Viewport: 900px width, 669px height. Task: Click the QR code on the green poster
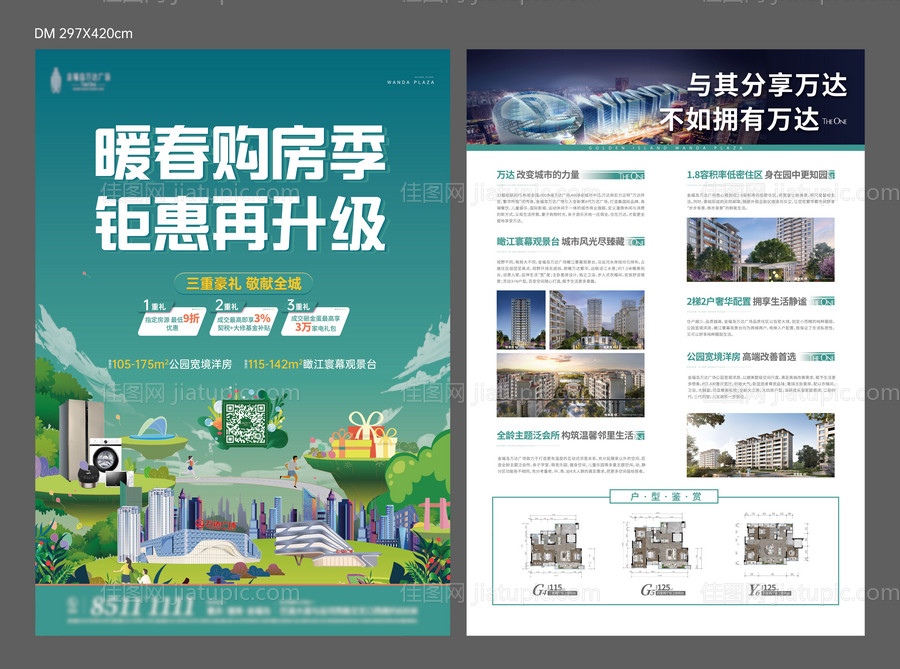(x=245, y=424)
